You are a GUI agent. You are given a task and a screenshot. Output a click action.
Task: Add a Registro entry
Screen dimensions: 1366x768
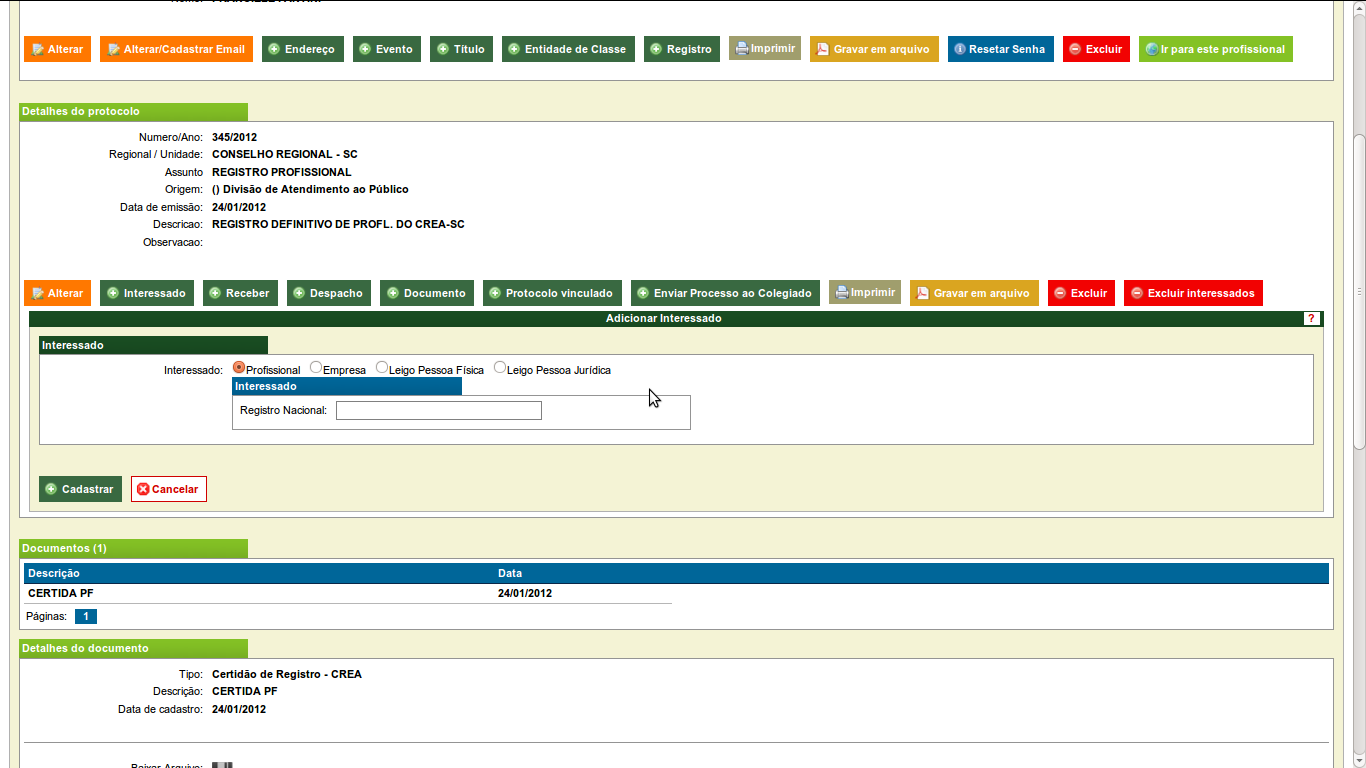[682, 49]
